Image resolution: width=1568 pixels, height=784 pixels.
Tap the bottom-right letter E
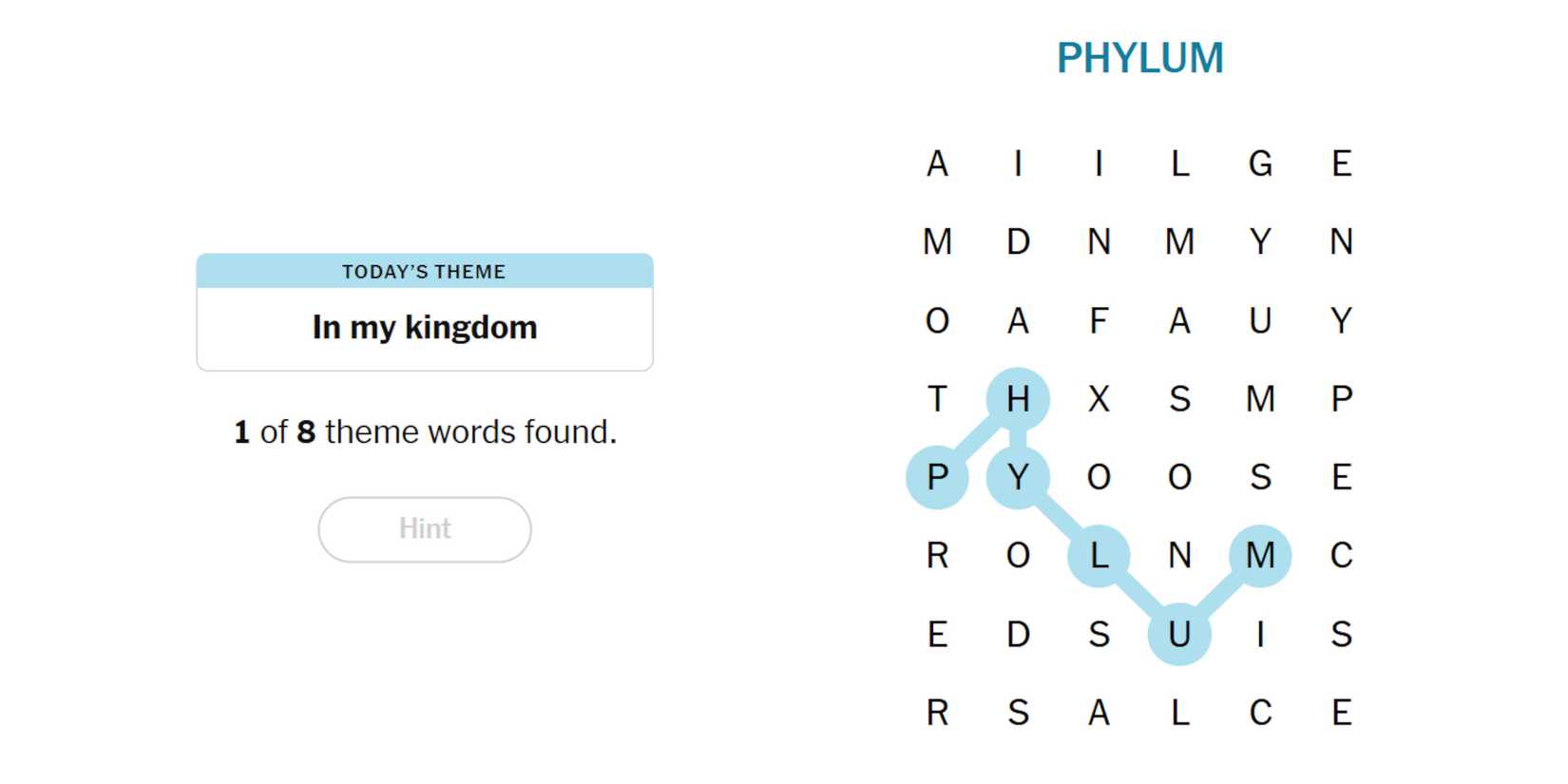coord(1341,713)
